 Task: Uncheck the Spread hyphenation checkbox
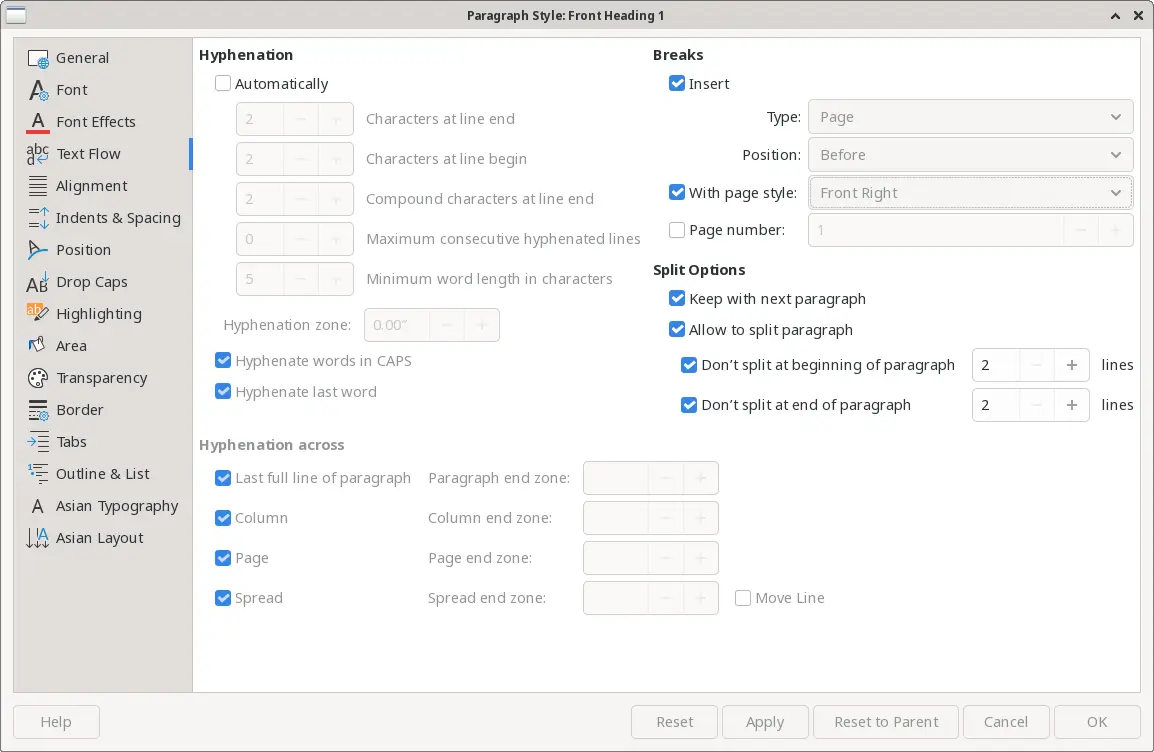point(223,597)
